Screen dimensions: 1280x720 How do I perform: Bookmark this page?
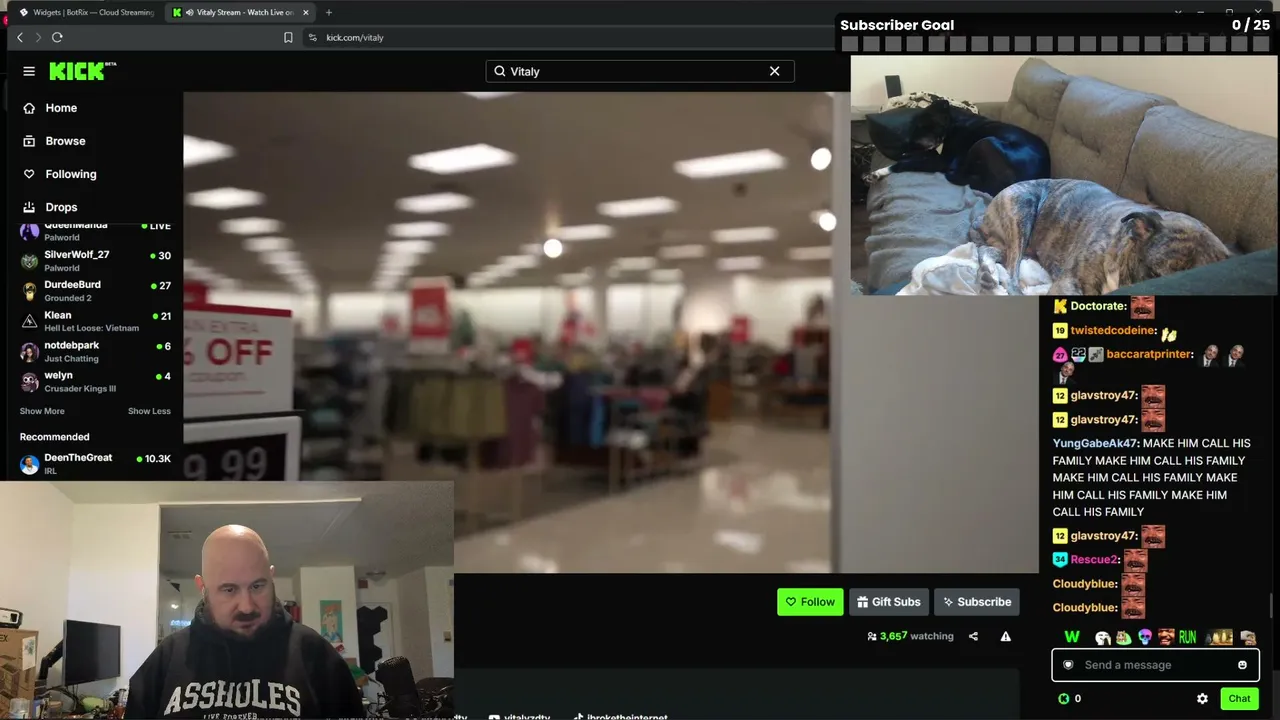(x=288, y=37)
